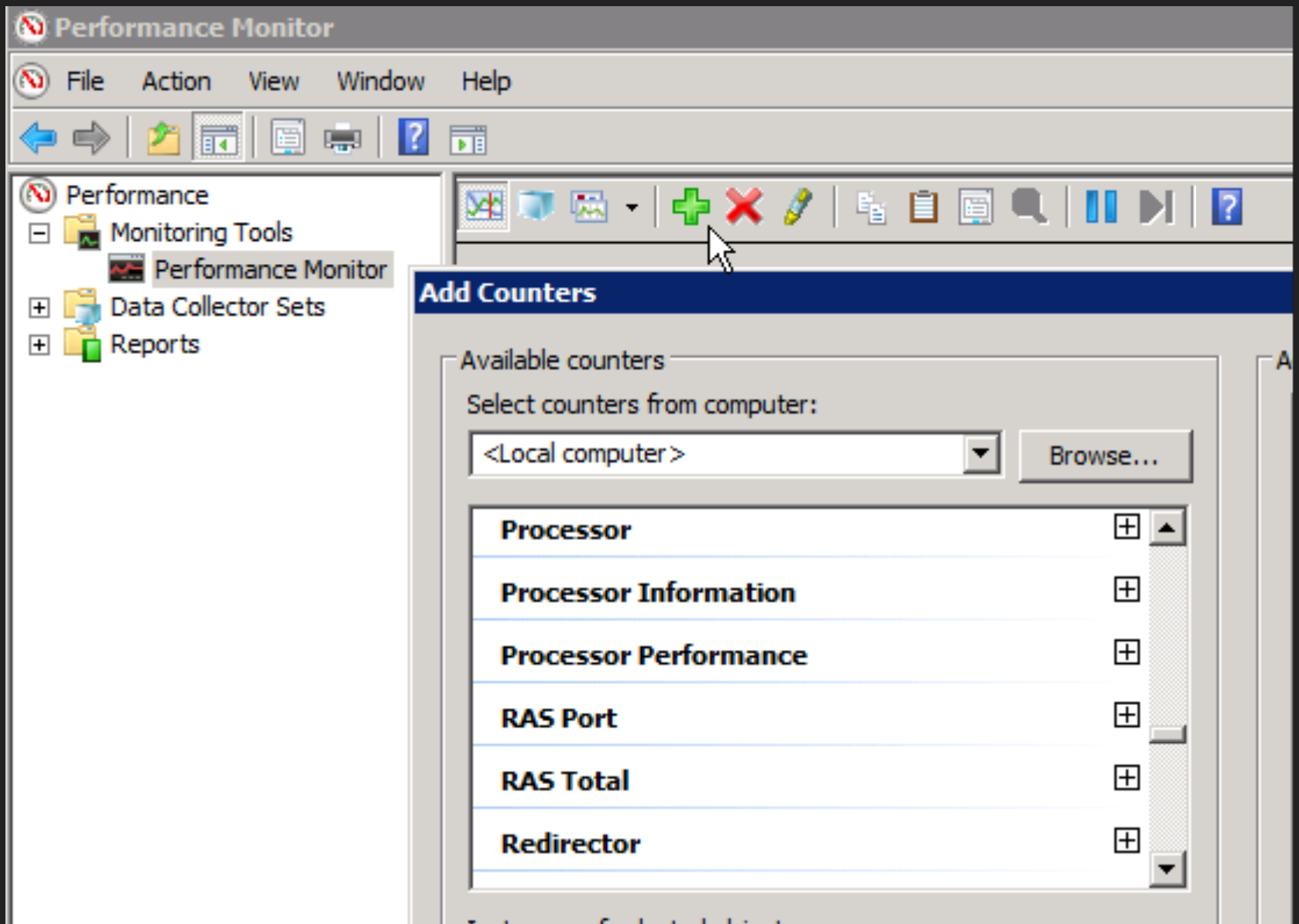Open the View menu
Image resolution: width=1299 pixels, height=924 pixels.
pos(273,81)
